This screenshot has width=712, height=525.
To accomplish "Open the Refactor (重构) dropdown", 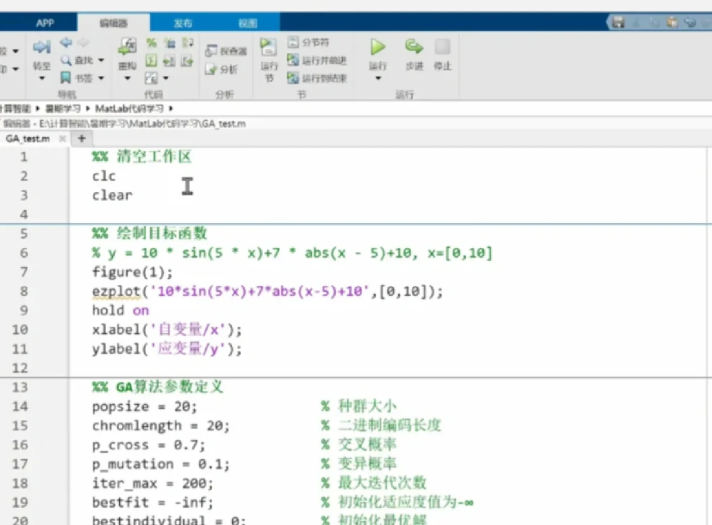I will pyautogui.click(x=127, y=78).
